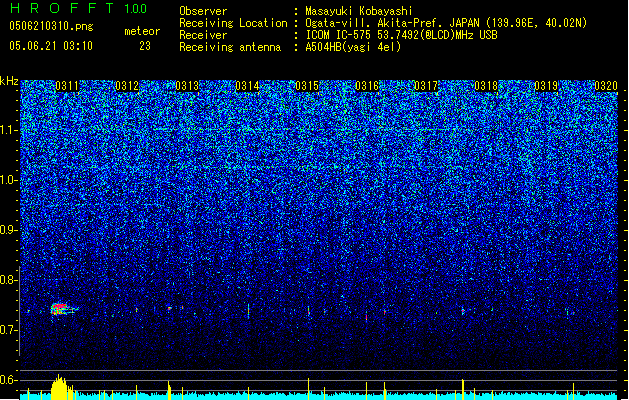
Task: Select the filename 0506210310.png
Action: pos(51,27)
